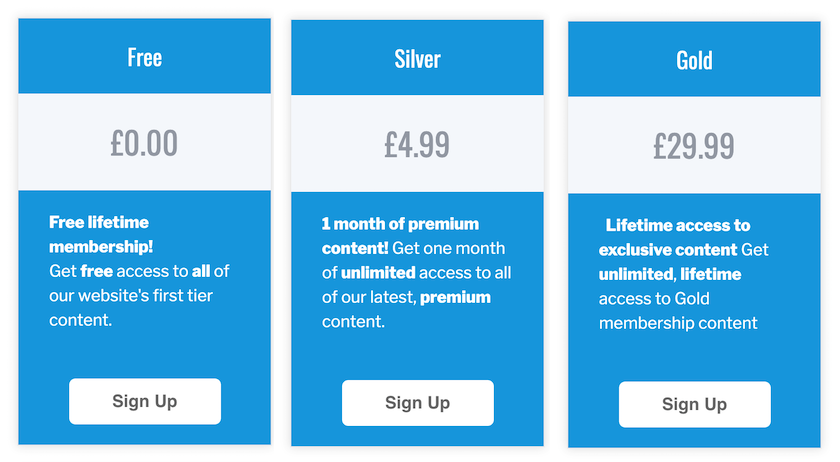Viewport: 840px width, 462px height.
Task: Click the Silver plan title header
Action: click(417, 58)
